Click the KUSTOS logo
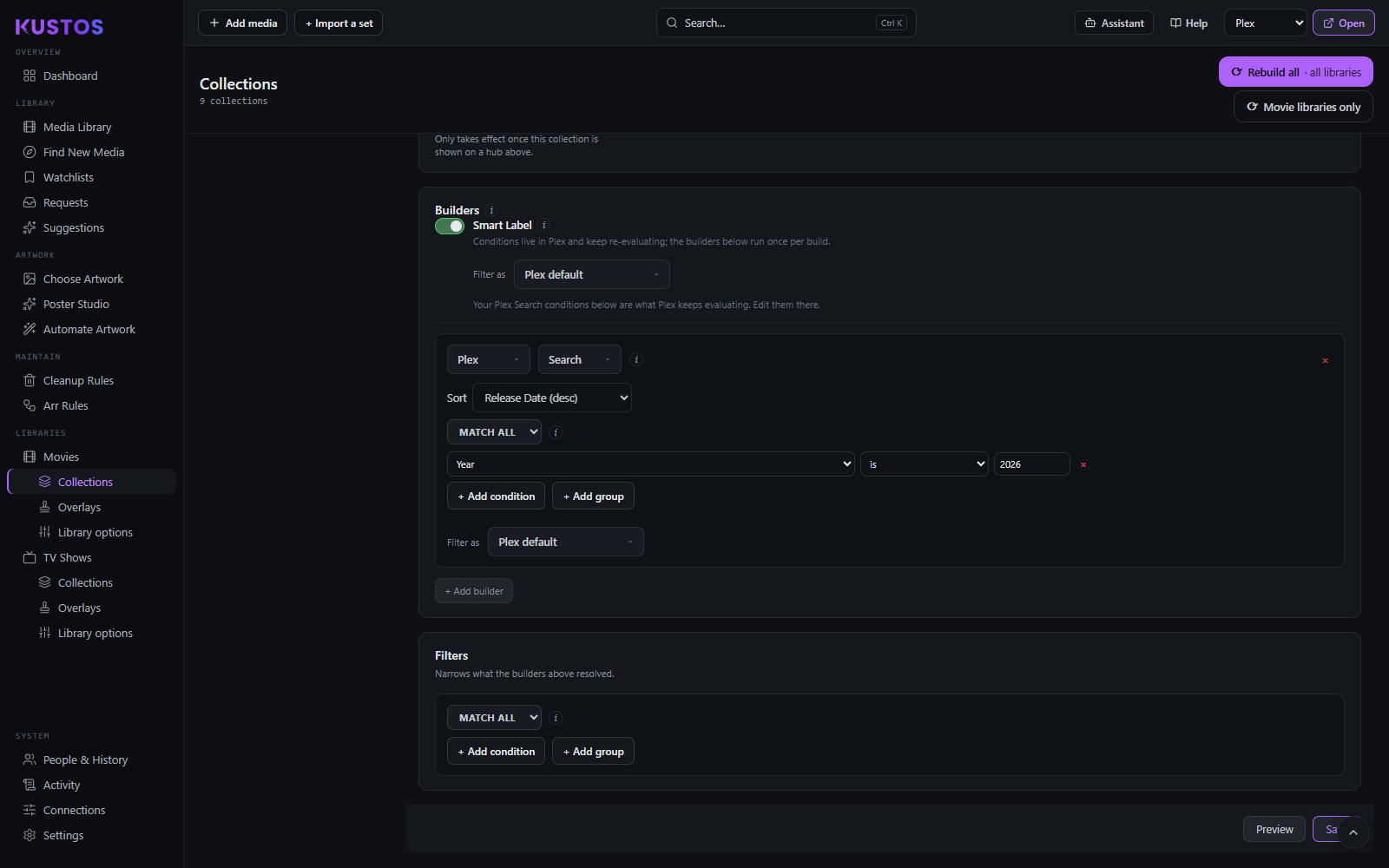Image resolution: width=1389 pixels, height=868 pixels. click(59, 27)
